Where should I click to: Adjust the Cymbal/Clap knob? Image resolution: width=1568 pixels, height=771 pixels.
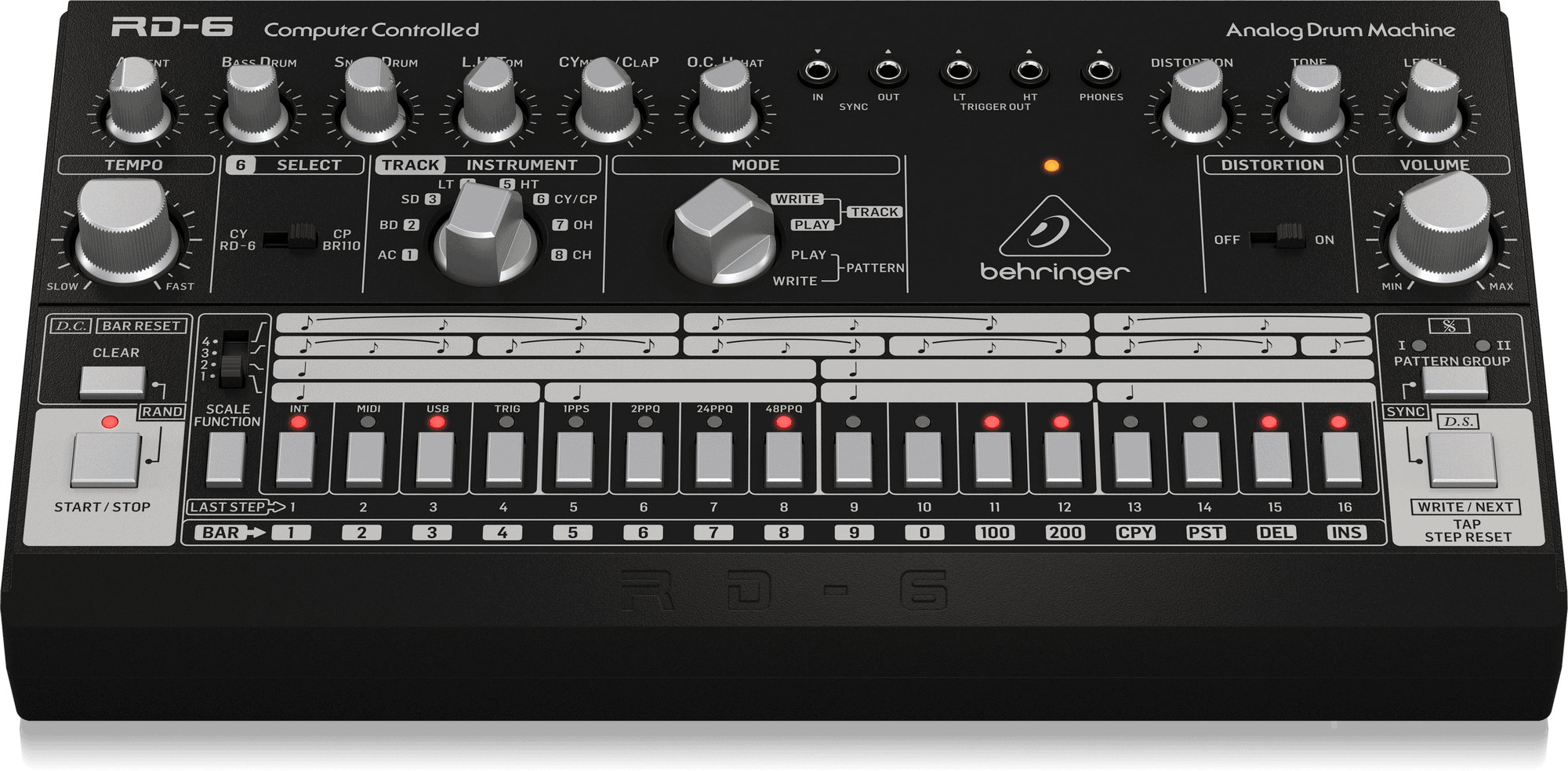tap(605, 106)
